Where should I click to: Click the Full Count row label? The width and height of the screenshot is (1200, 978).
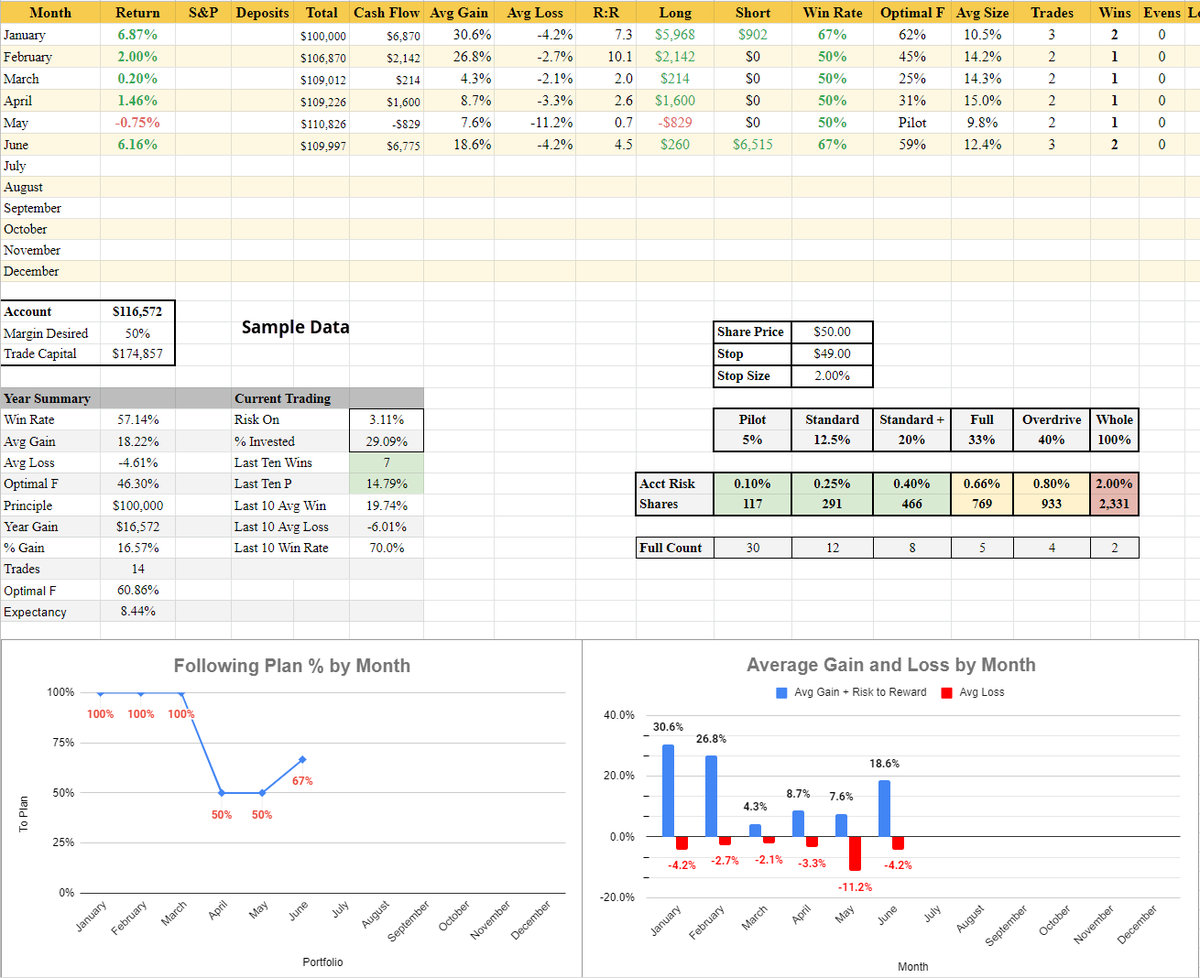pyautogui.click(x=673, y=547)
